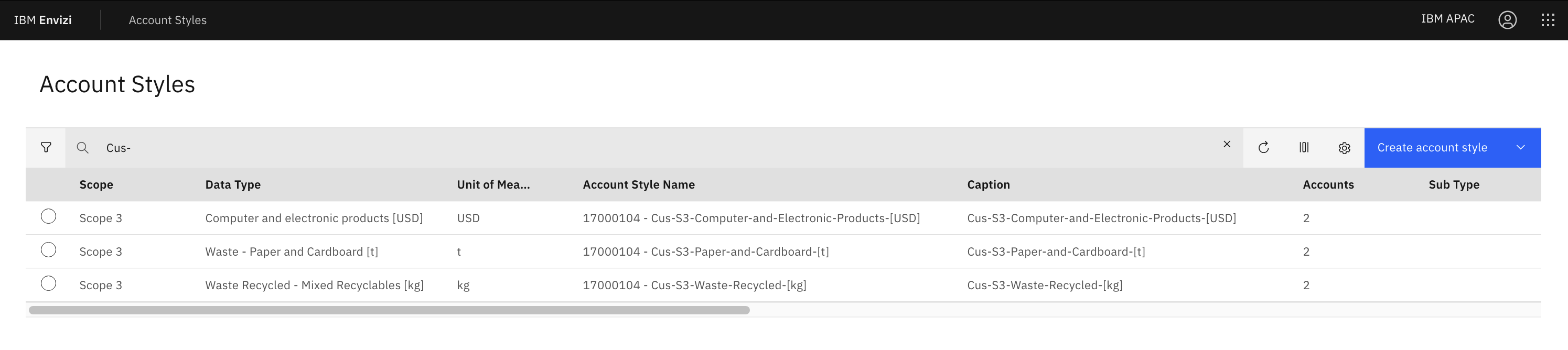Open the user profile avatar icon
The height and width of the screenshot is (350, 1568).
[1507, 20]
